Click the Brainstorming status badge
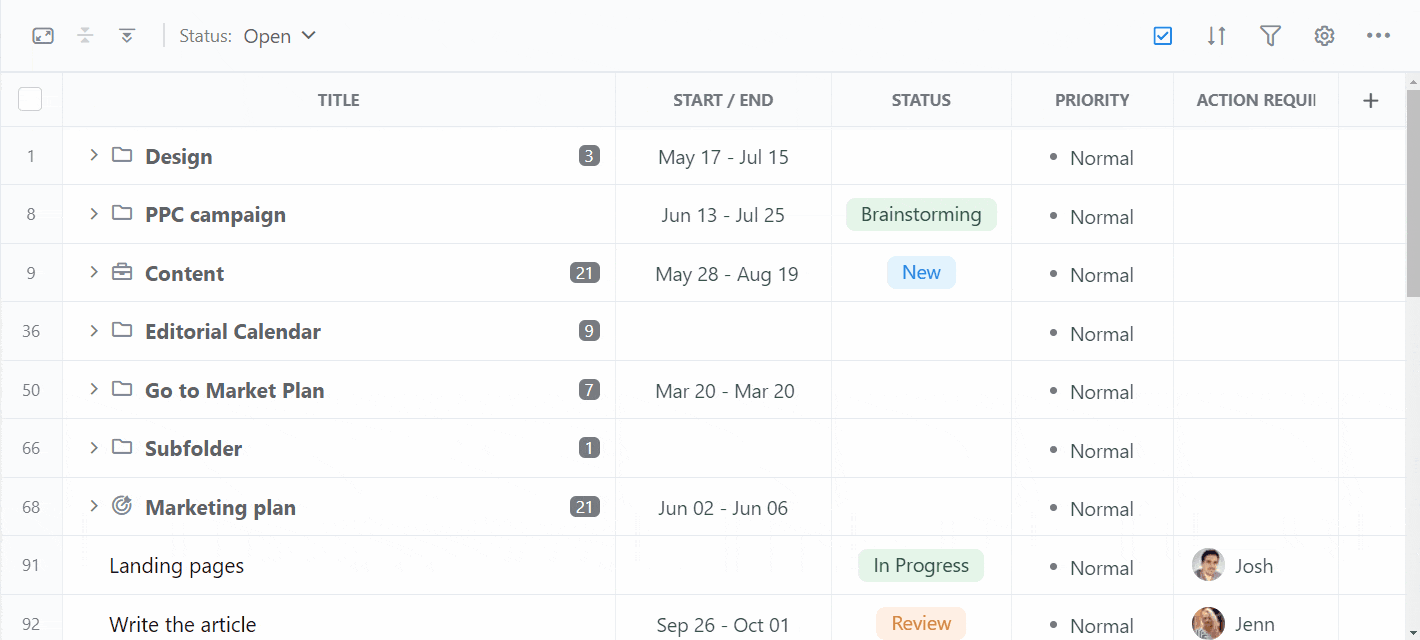 tap(921, 215)
